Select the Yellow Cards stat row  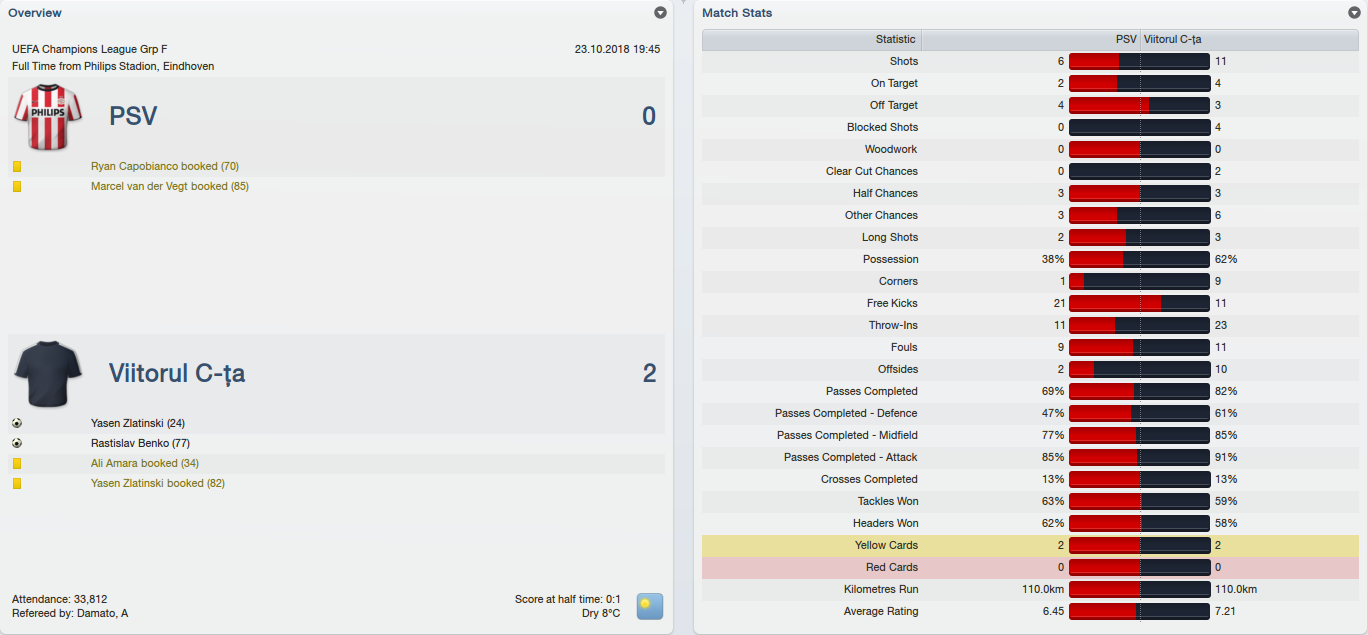point(1030,545)
